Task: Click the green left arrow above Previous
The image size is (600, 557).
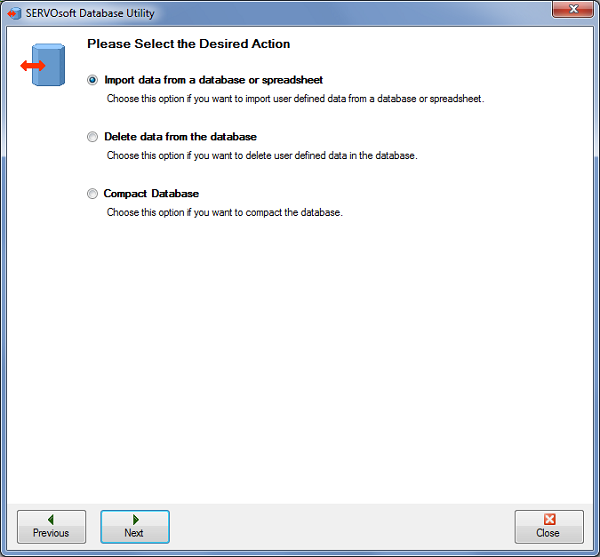Action: click(x=50, y=519)
